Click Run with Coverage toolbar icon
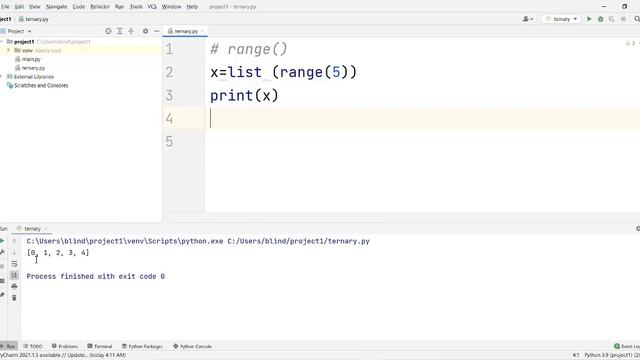640x360 pixels. click(611, 19)
